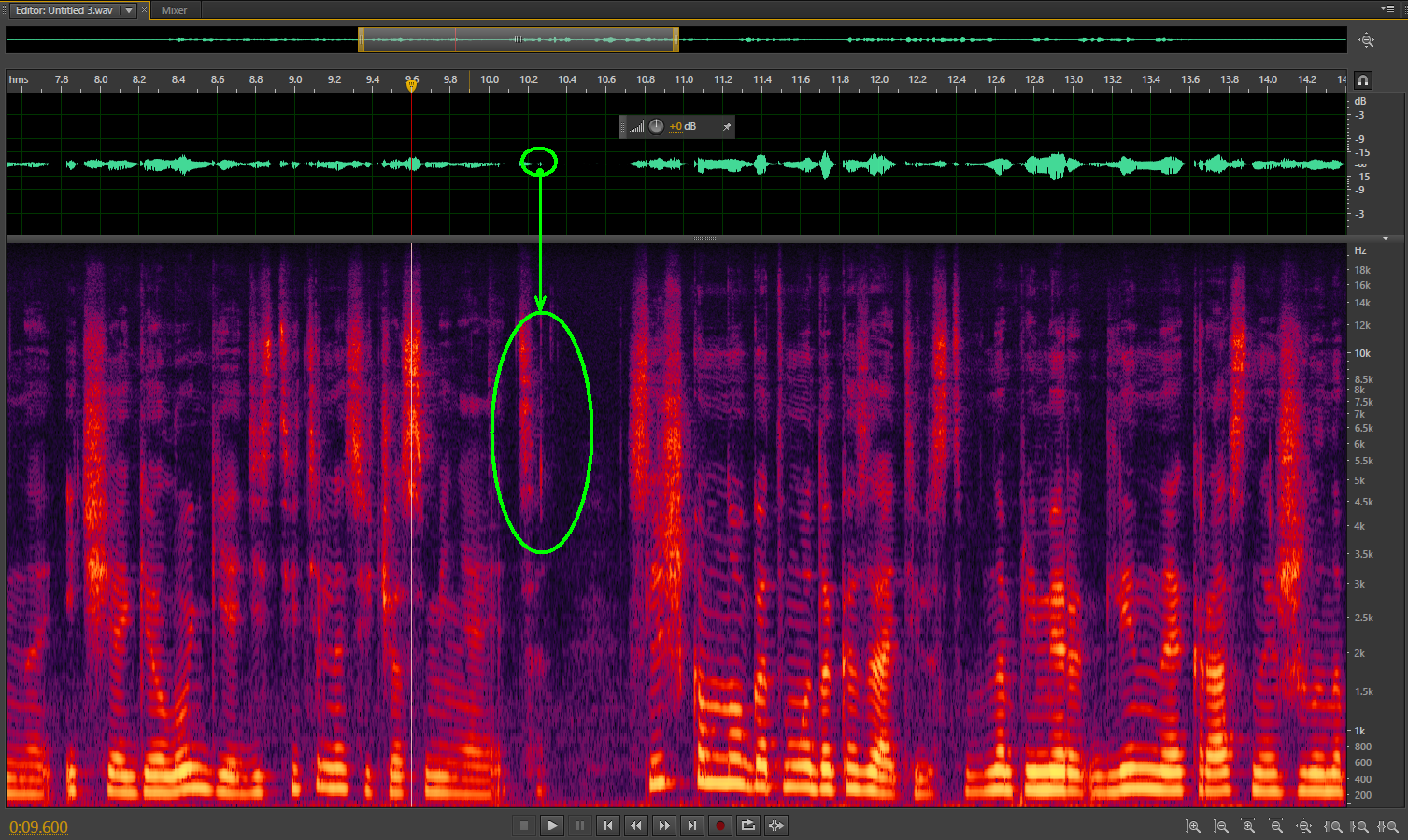
Task: Click the center grip of overview navigator
Action: 517,39
